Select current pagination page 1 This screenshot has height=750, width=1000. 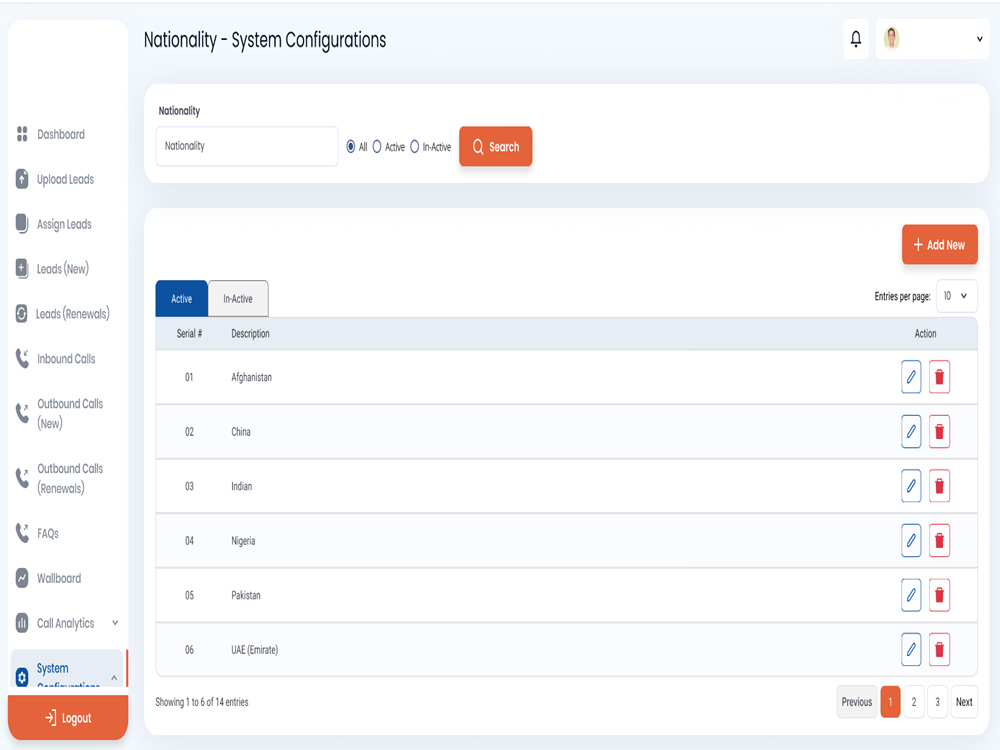pyautogui.click(x=890, y=702)
